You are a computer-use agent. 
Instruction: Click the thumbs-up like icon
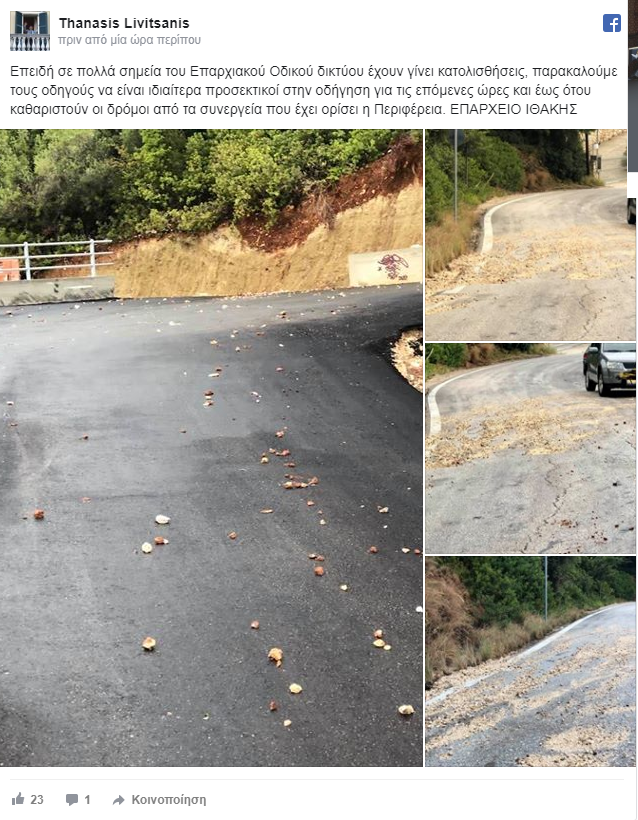(x=18, y=799)
